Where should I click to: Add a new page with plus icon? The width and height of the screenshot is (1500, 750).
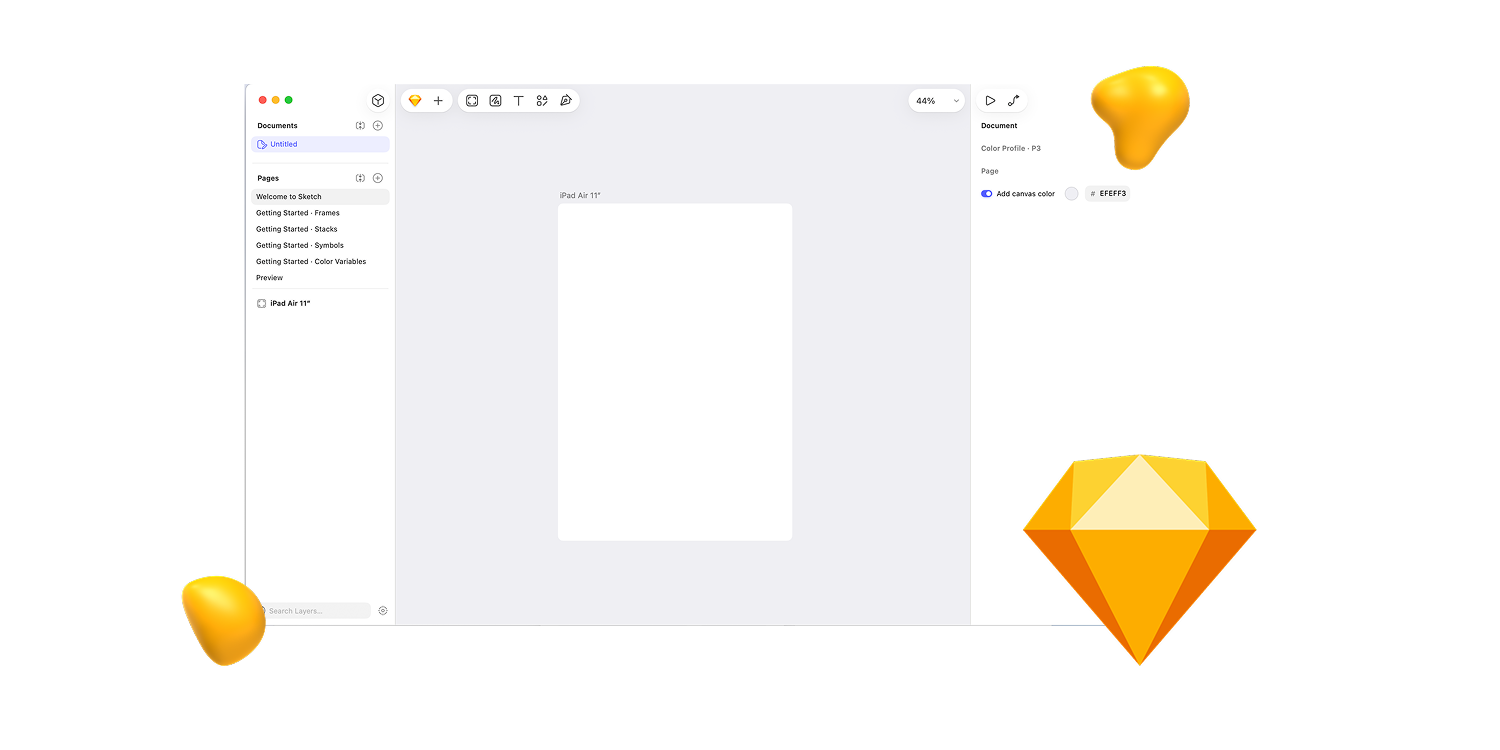(378, 178)
